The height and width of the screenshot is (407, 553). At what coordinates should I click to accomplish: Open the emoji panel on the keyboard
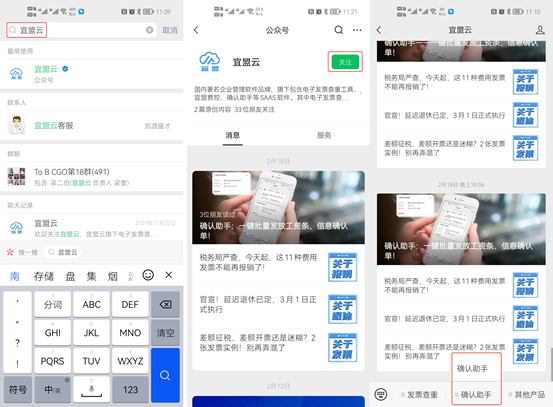point(148,275)
